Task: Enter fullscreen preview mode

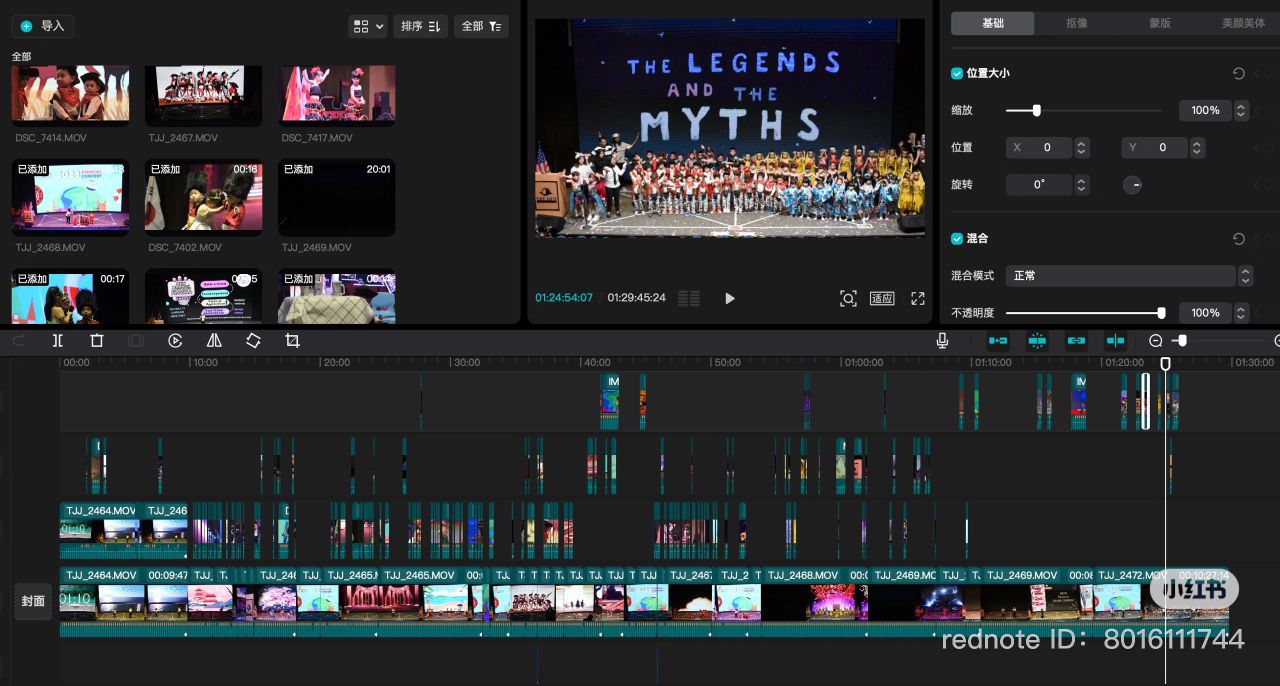Action: (x=917, y=298)
